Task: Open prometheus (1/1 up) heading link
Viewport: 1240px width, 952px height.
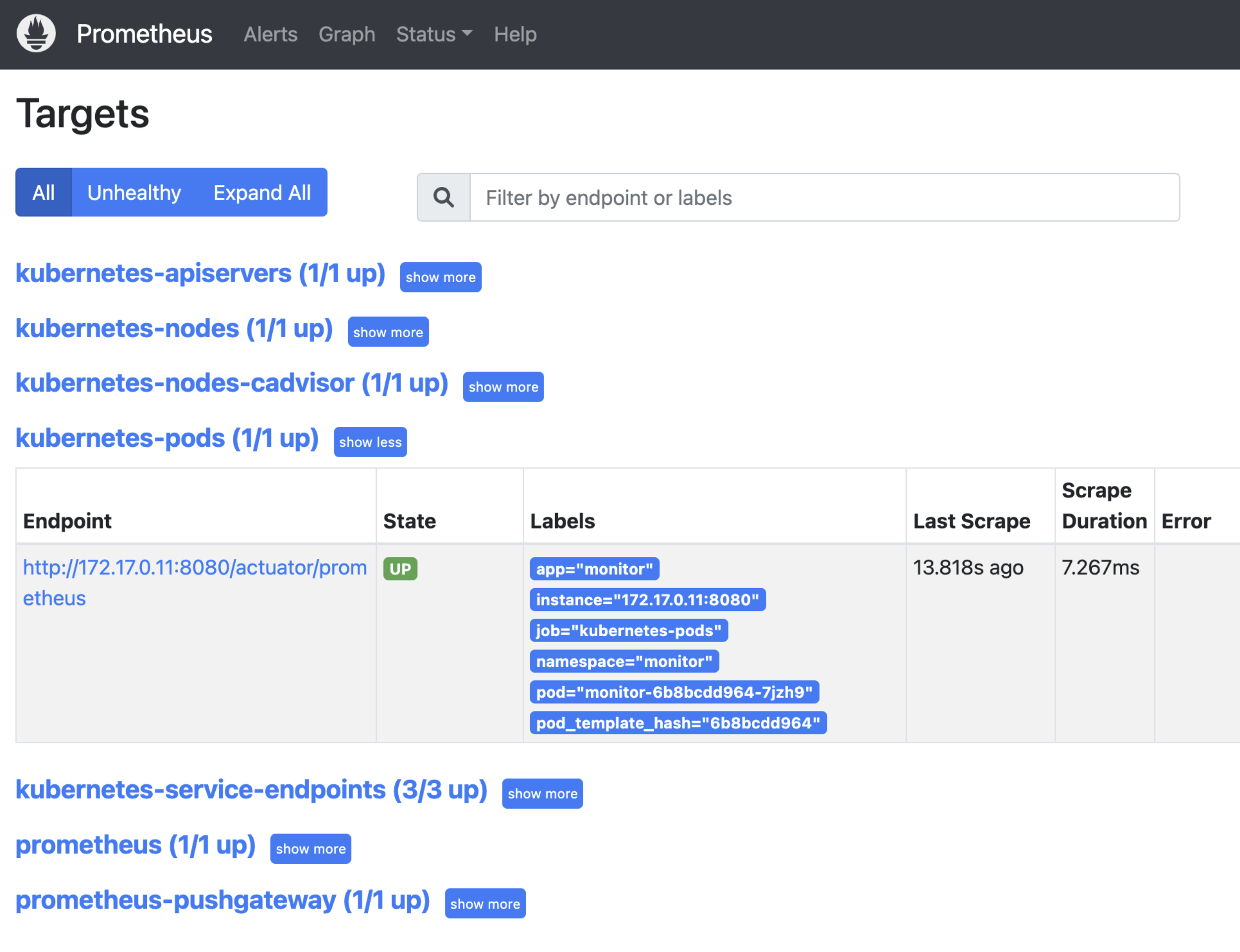Action: (135, 845)
